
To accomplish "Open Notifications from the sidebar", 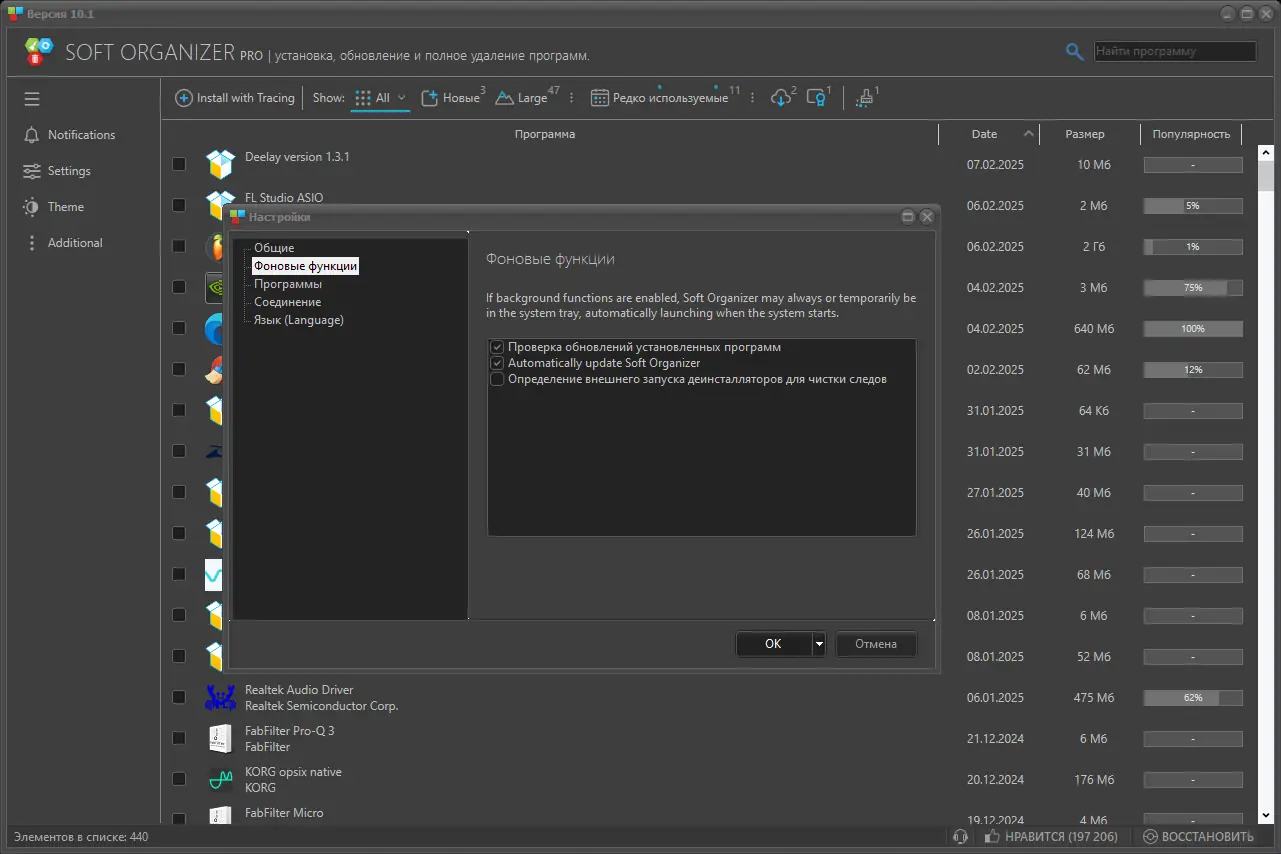I will [69, 135].
